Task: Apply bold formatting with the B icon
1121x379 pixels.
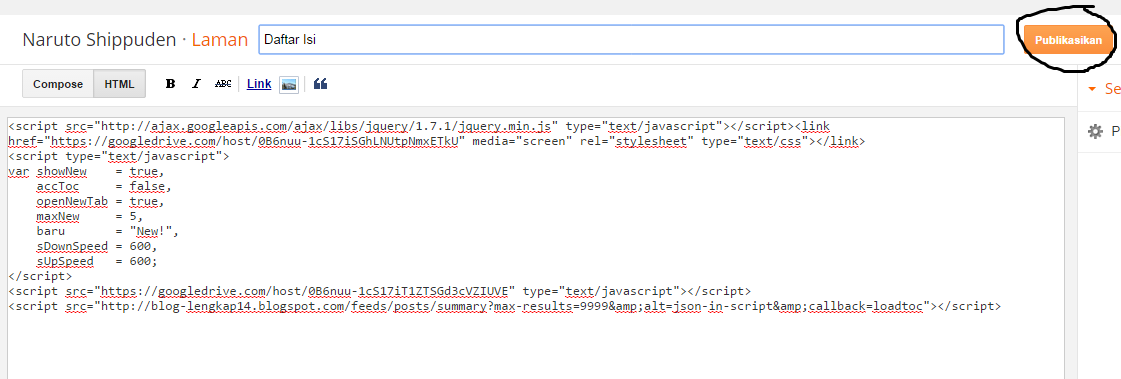Action: point(170,84)
